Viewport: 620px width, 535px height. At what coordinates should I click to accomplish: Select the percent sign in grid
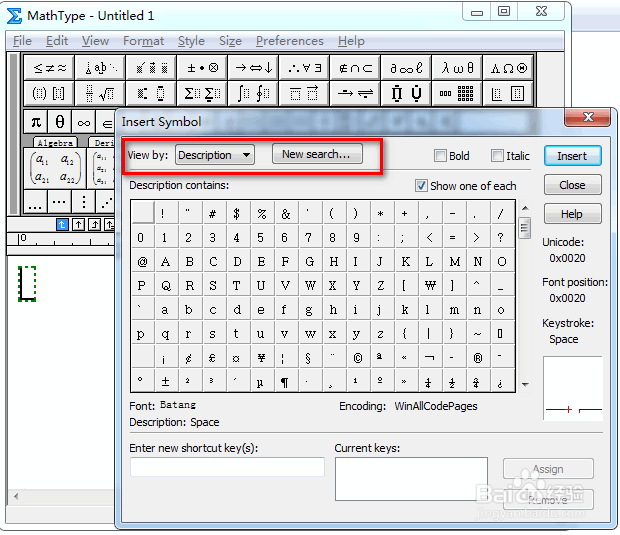pyautogui.click(x=261, y=214)
